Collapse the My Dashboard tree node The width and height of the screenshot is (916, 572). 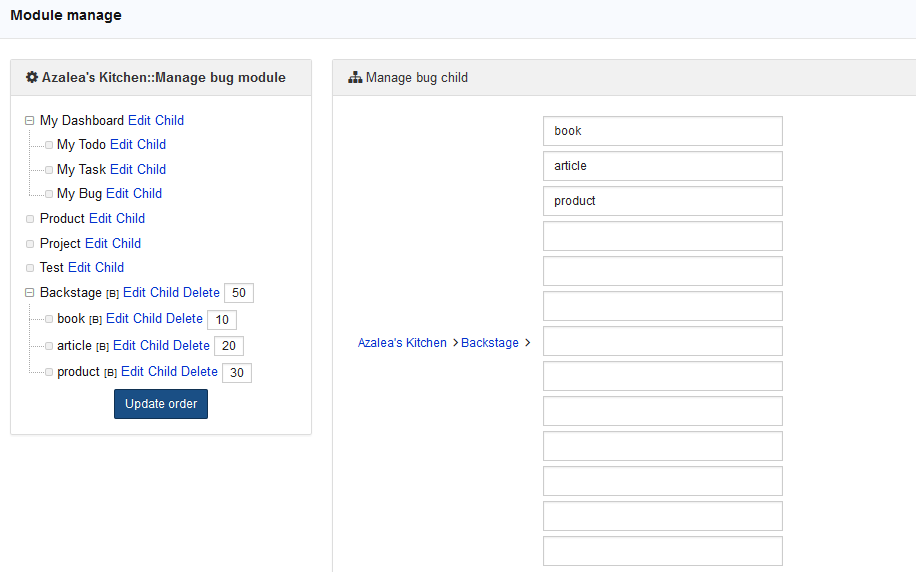click(30, 121)
